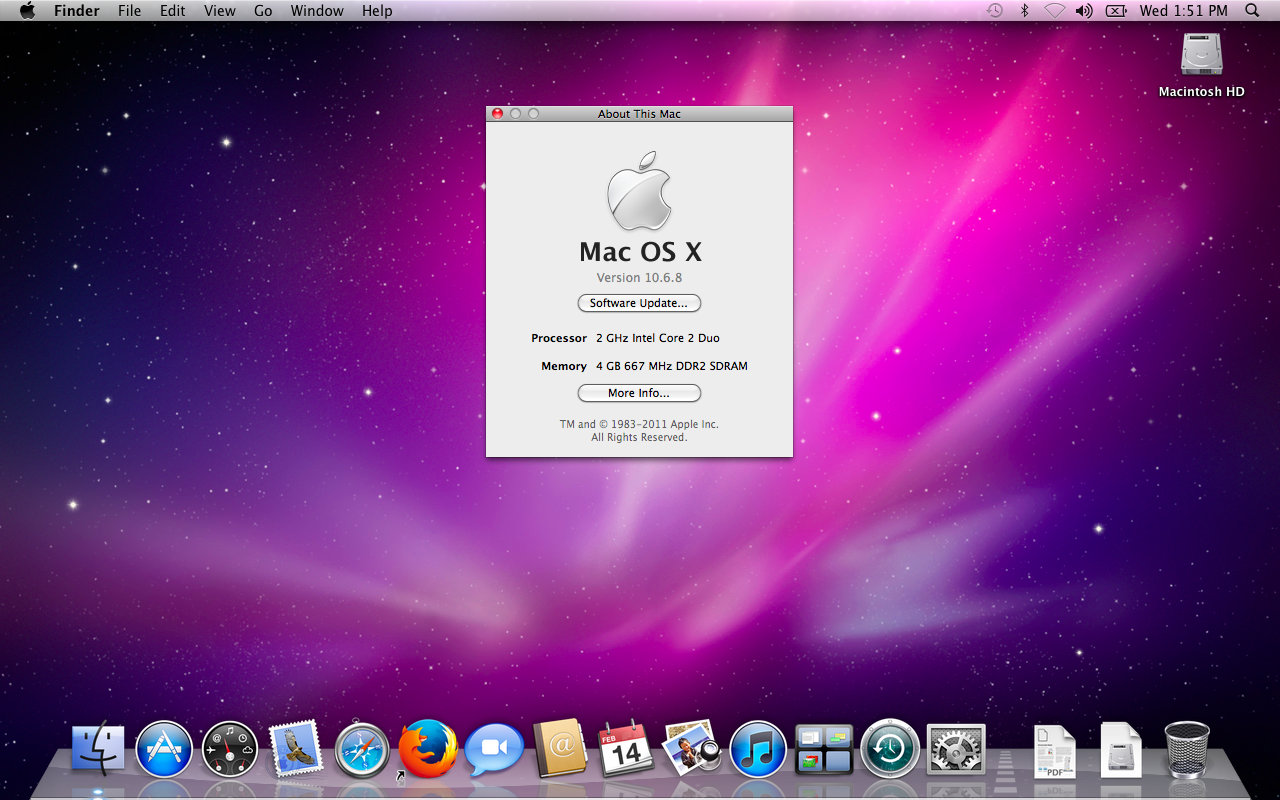
Task: Open the Spotlight search magnifier
Action: (x=1252, y=11)
